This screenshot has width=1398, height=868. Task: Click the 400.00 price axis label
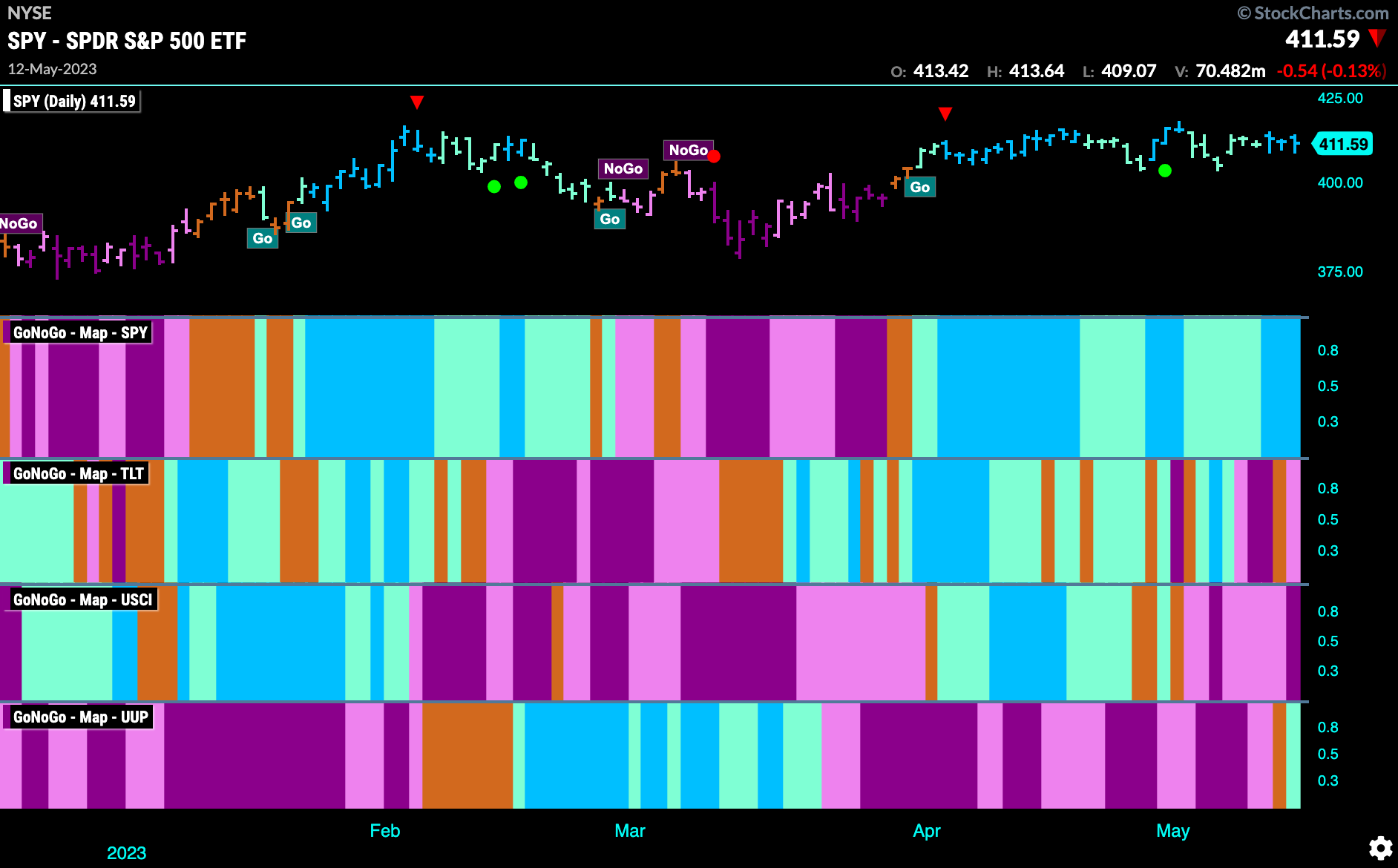[1340, 183]
